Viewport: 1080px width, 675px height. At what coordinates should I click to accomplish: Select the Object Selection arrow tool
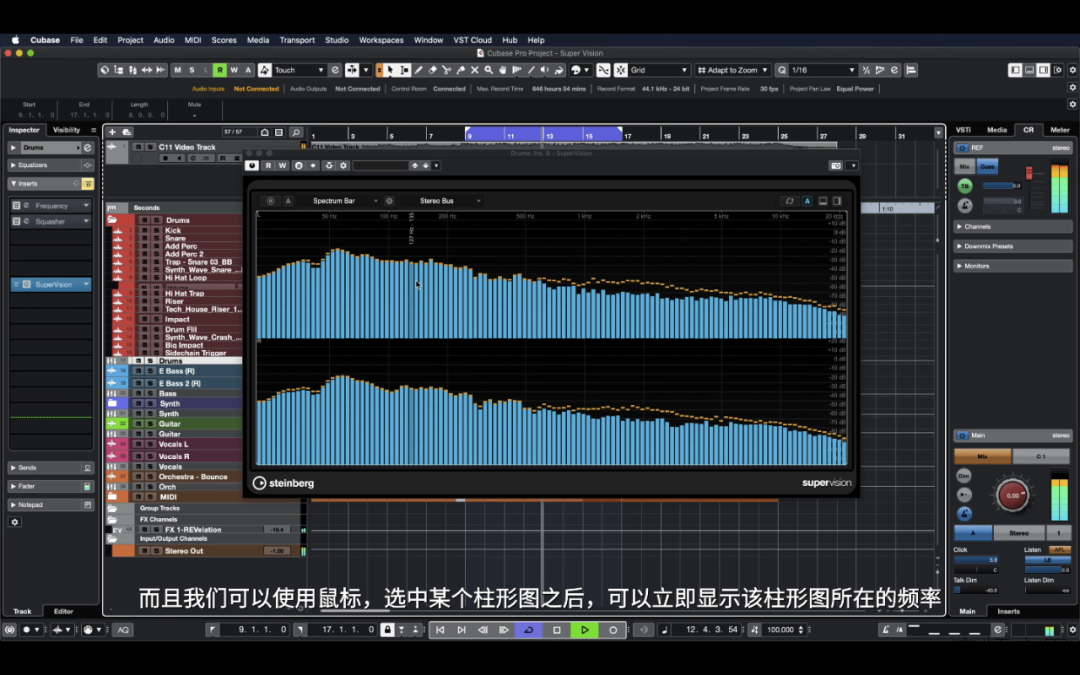tap(391, 70)
